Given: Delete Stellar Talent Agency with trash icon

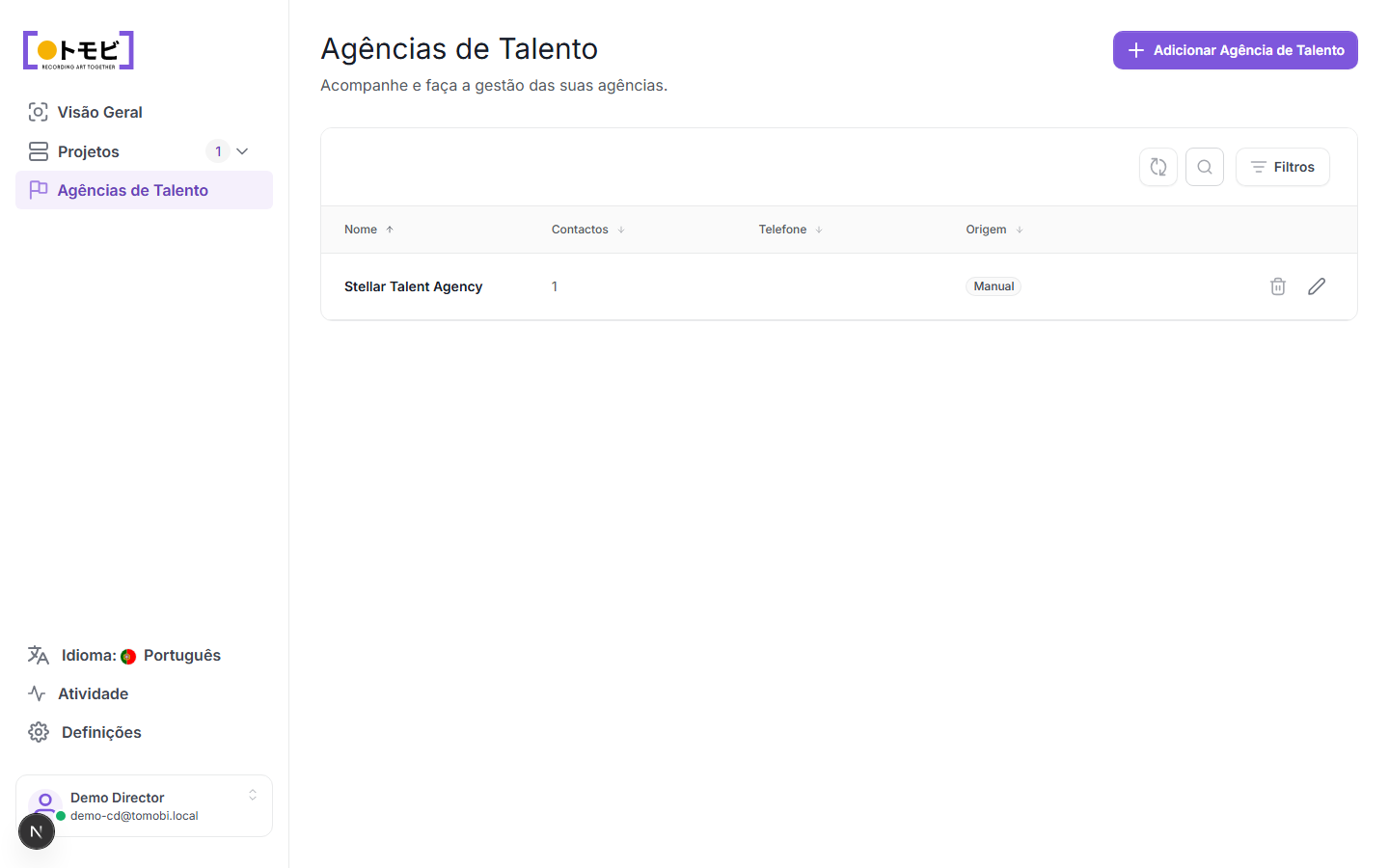Looking at the screenshot, I should tap(1278, 286).
